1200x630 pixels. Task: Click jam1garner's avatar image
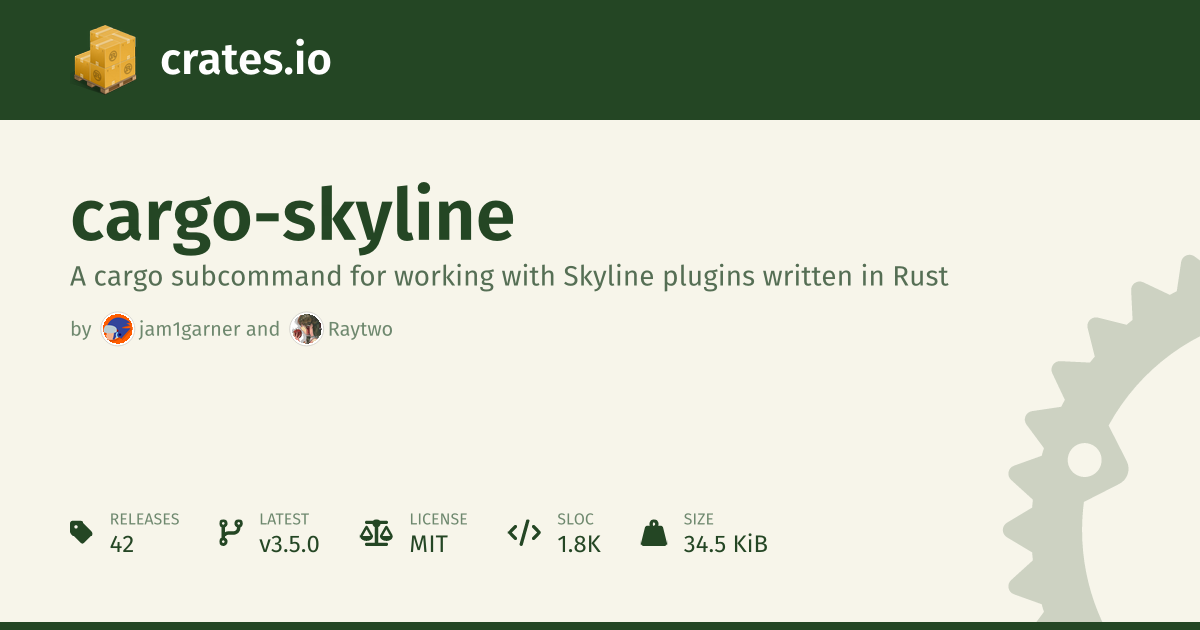(x=118, y=329)
